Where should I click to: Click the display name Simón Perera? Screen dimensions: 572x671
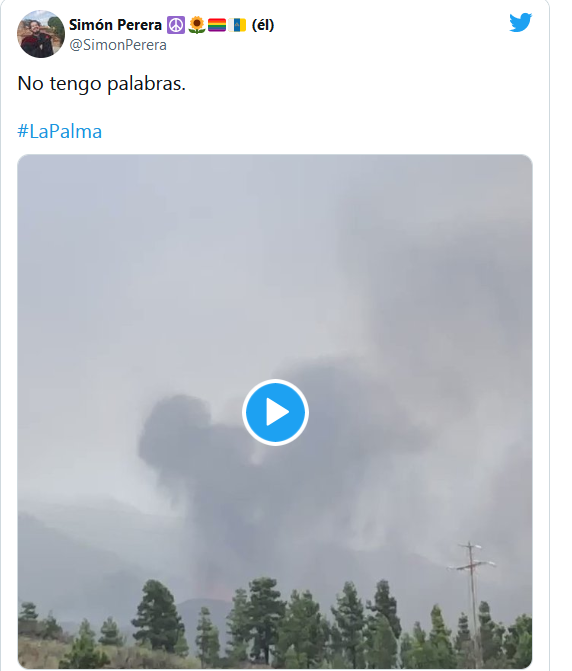115,25
